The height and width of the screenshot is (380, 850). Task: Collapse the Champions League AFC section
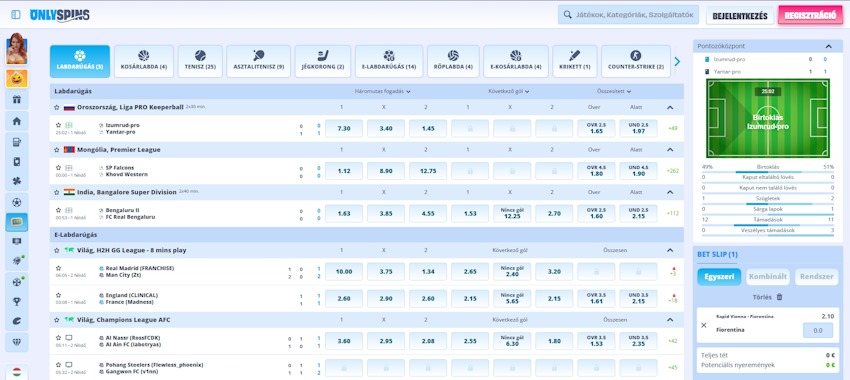click(670, 320)
